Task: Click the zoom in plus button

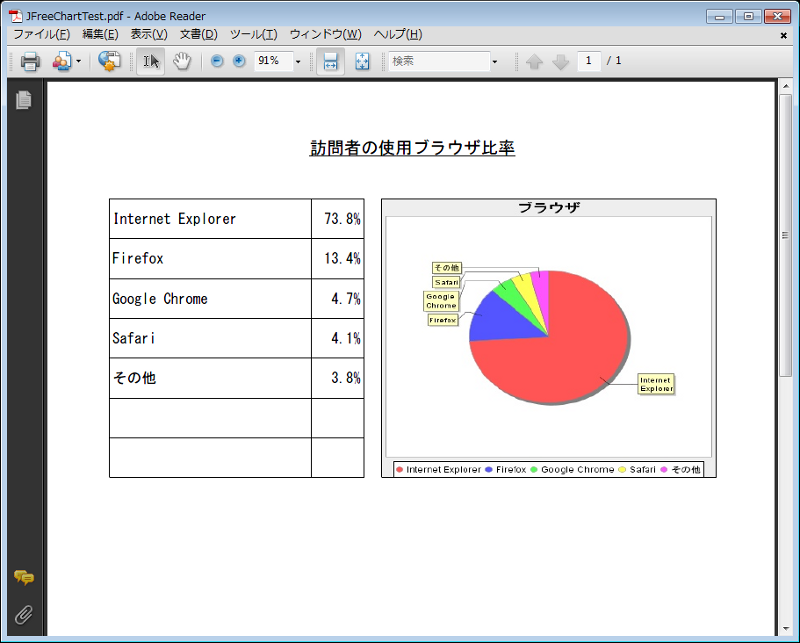Action: (x=239, y=61)
